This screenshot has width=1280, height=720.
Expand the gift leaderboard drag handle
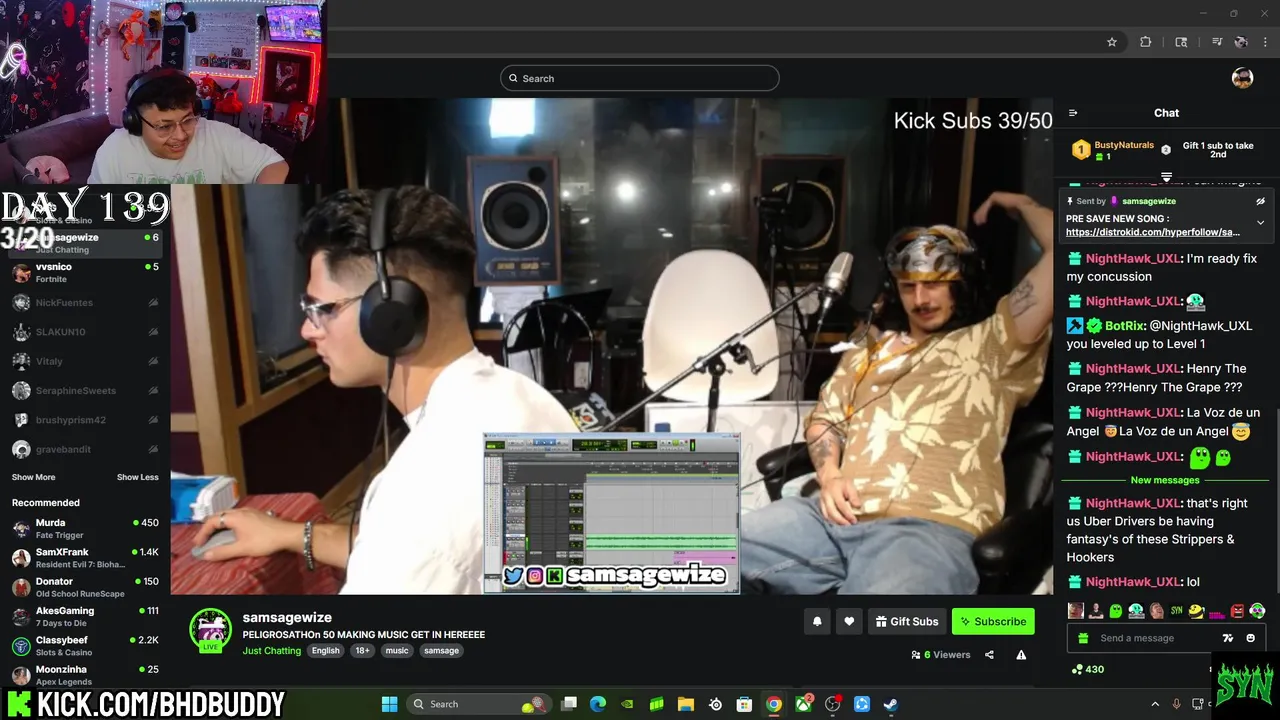pos(1166,177)
